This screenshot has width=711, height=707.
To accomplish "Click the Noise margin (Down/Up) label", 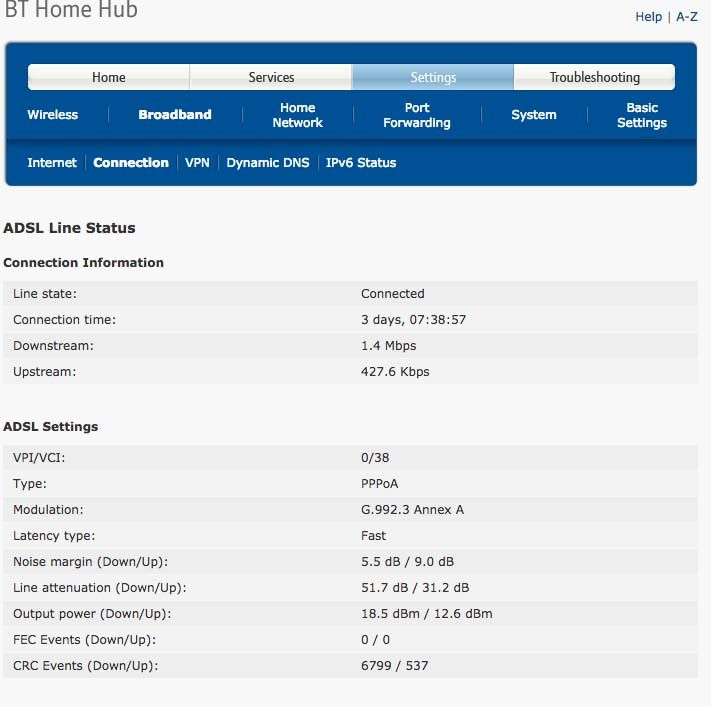I will [91, 562].
